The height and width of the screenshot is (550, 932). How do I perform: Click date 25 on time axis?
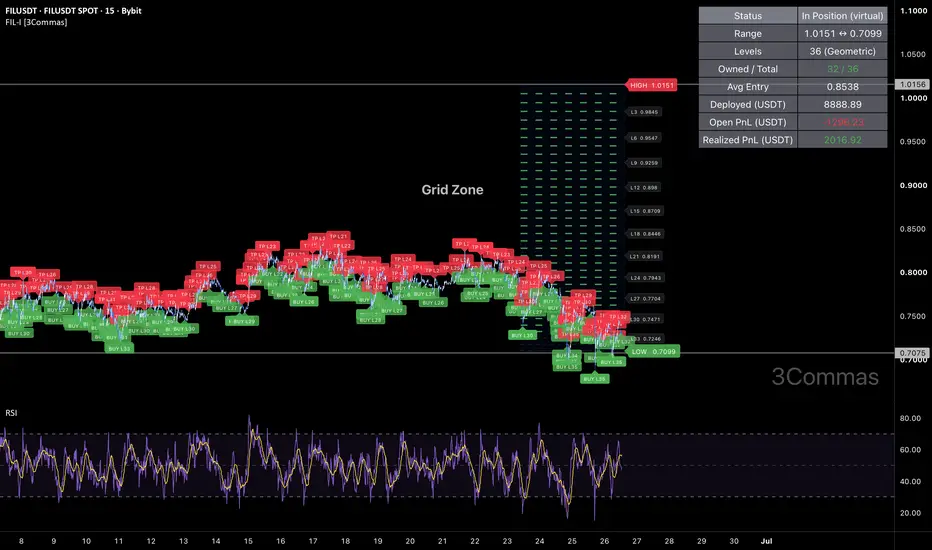click(572, 541)
